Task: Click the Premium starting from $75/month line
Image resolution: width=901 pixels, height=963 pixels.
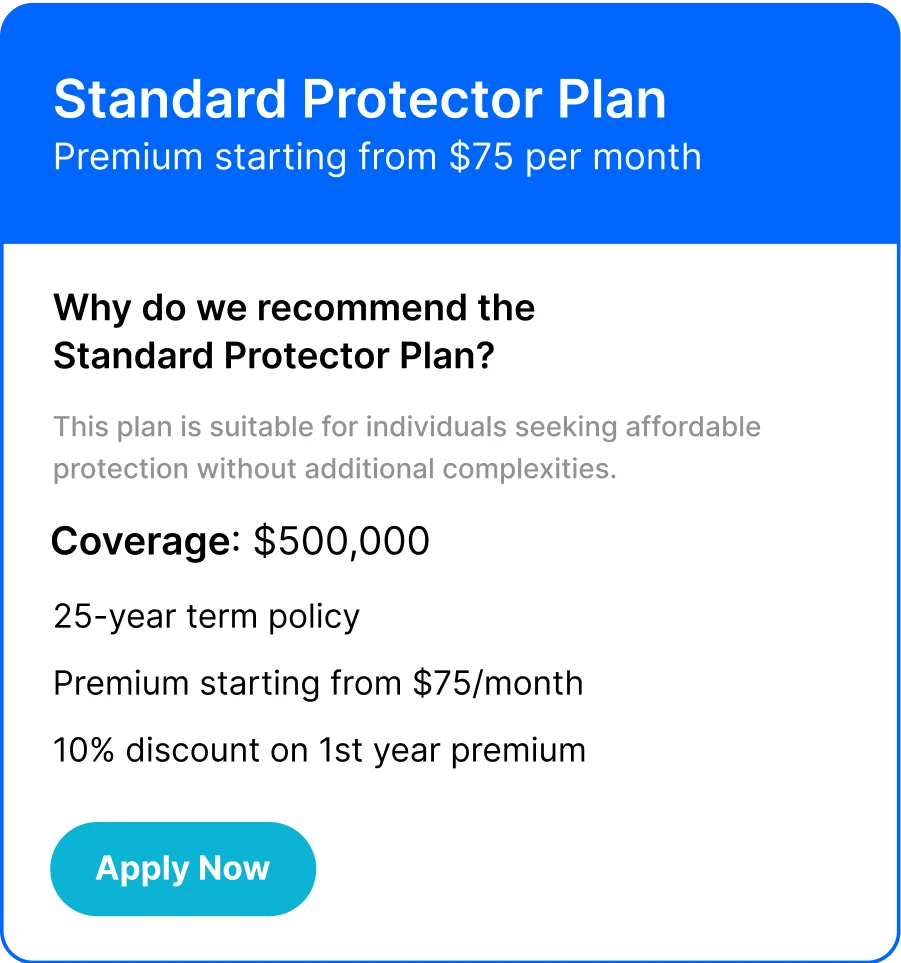Action: pos(318,684)
